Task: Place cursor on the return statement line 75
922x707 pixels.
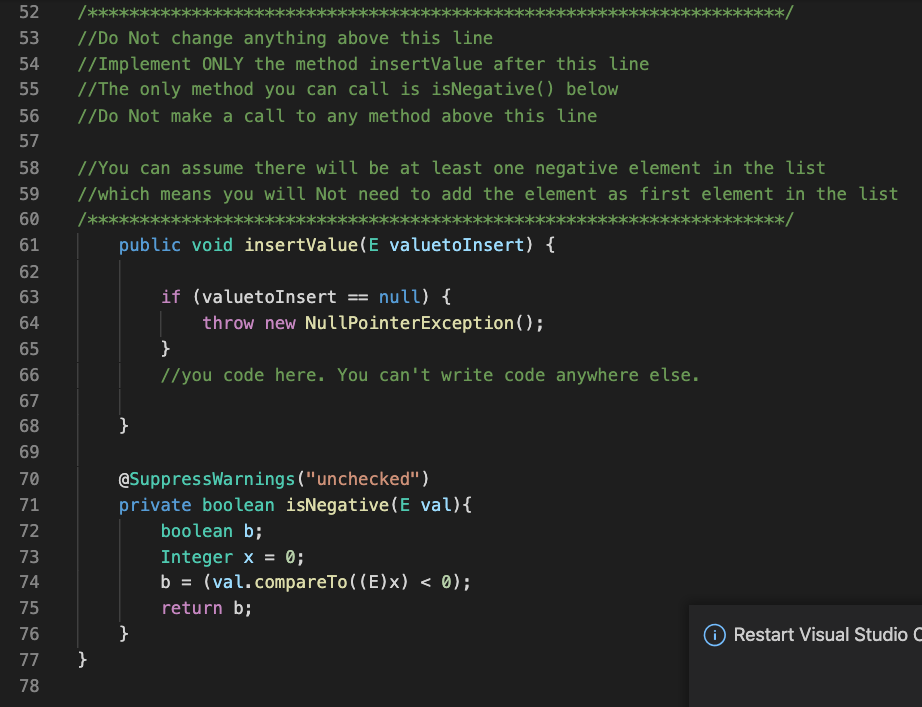Action: pos(191,608)
